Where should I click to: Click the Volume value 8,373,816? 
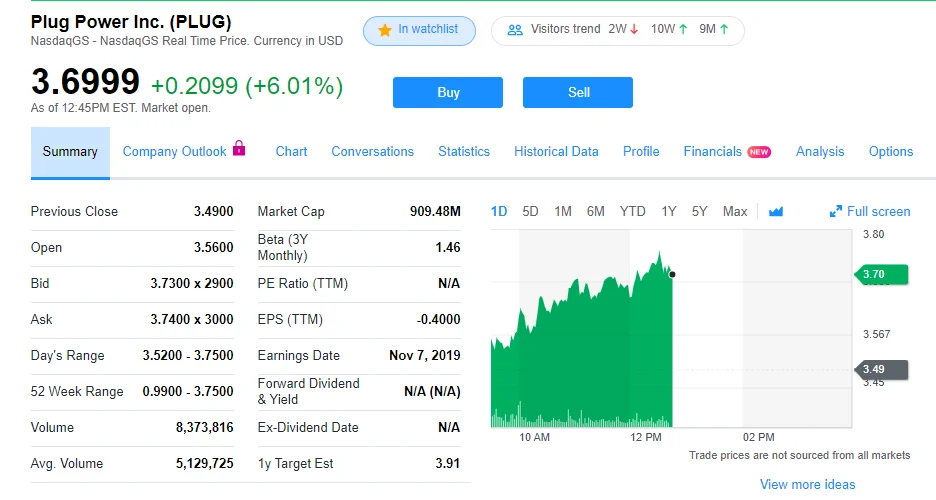[x=205, y=427]
